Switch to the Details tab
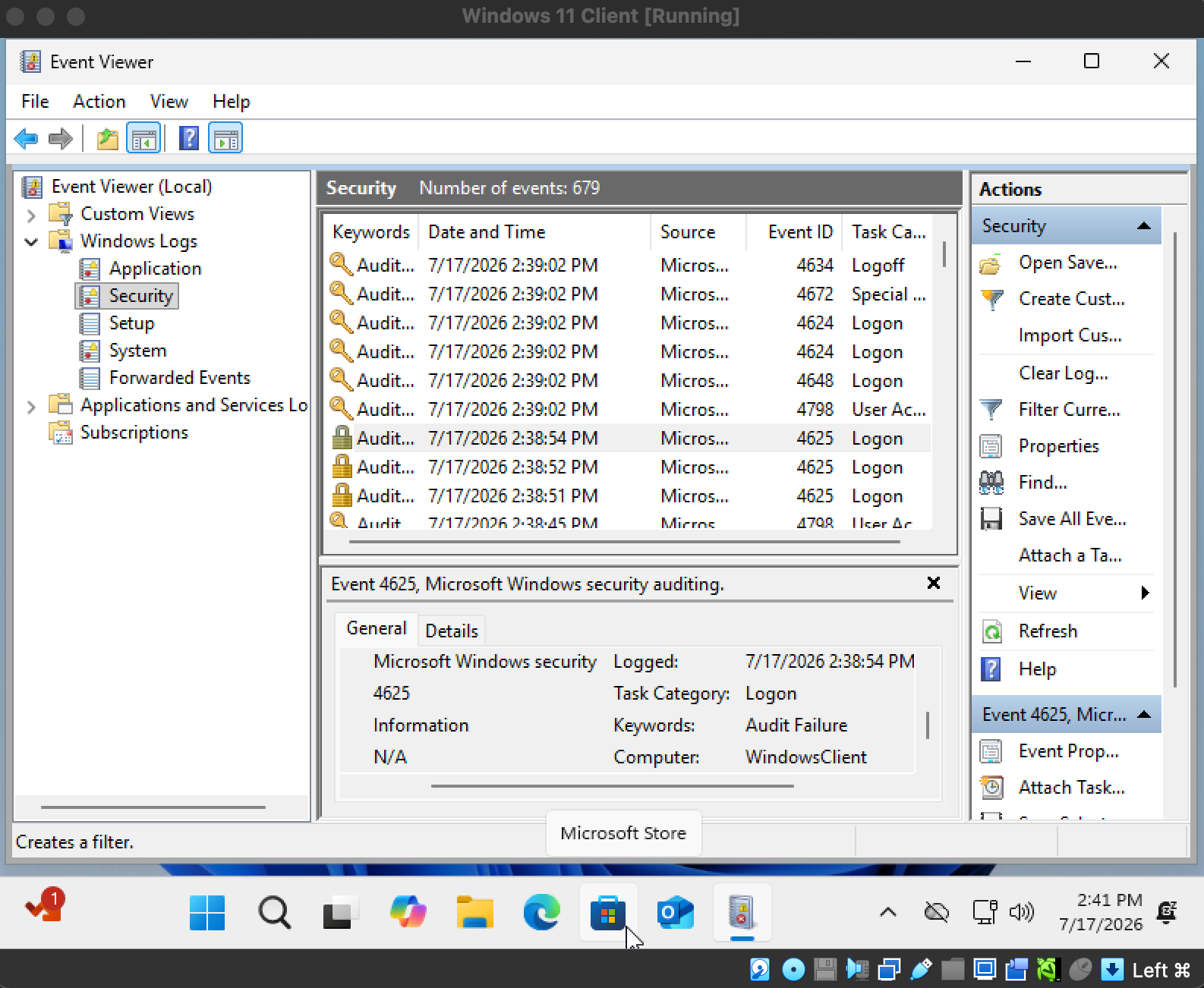Screen dimensions: 1204x988 click(x=452, y=631)
